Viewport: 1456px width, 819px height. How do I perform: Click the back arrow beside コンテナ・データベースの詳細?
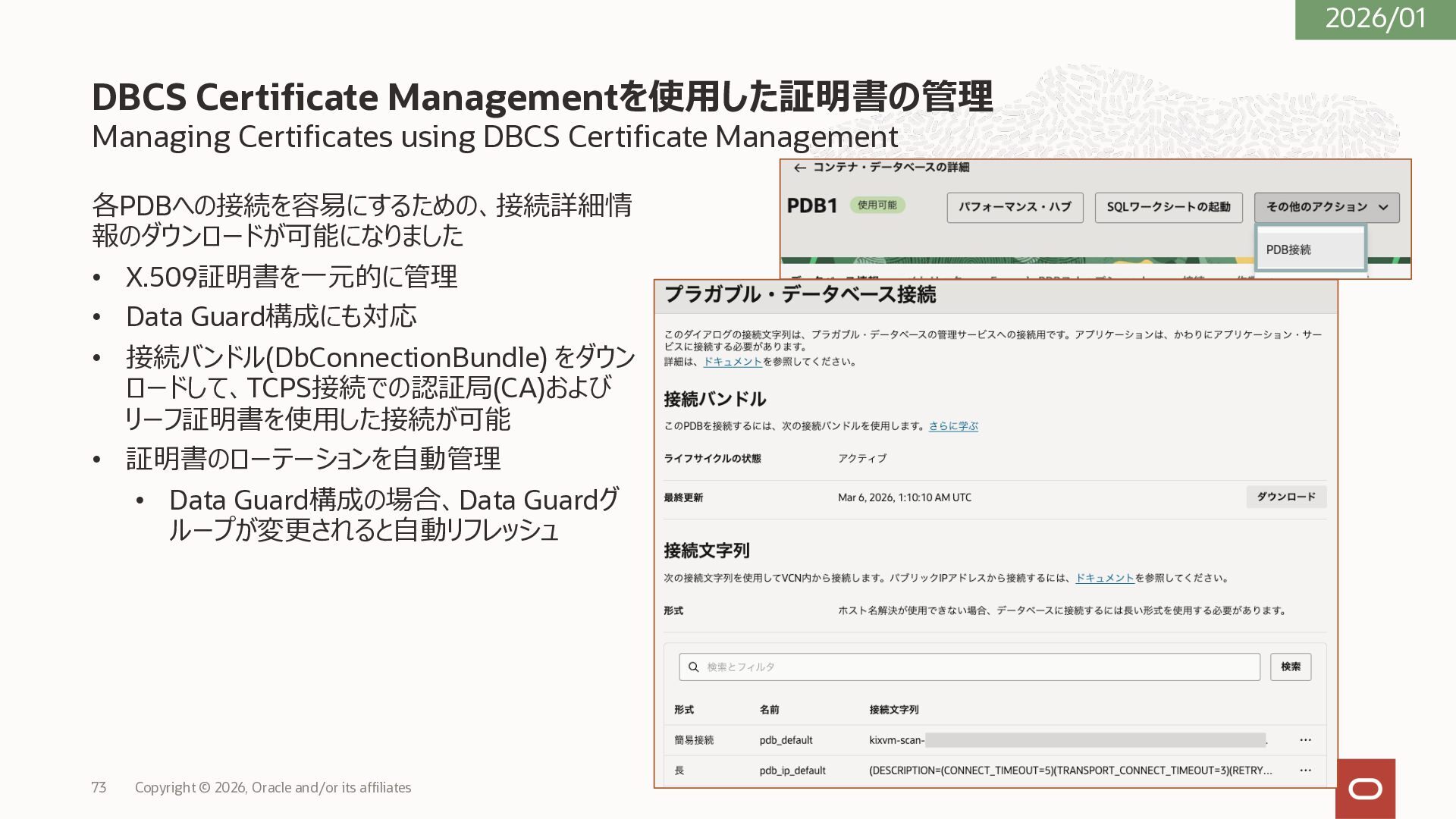point(799,168)
